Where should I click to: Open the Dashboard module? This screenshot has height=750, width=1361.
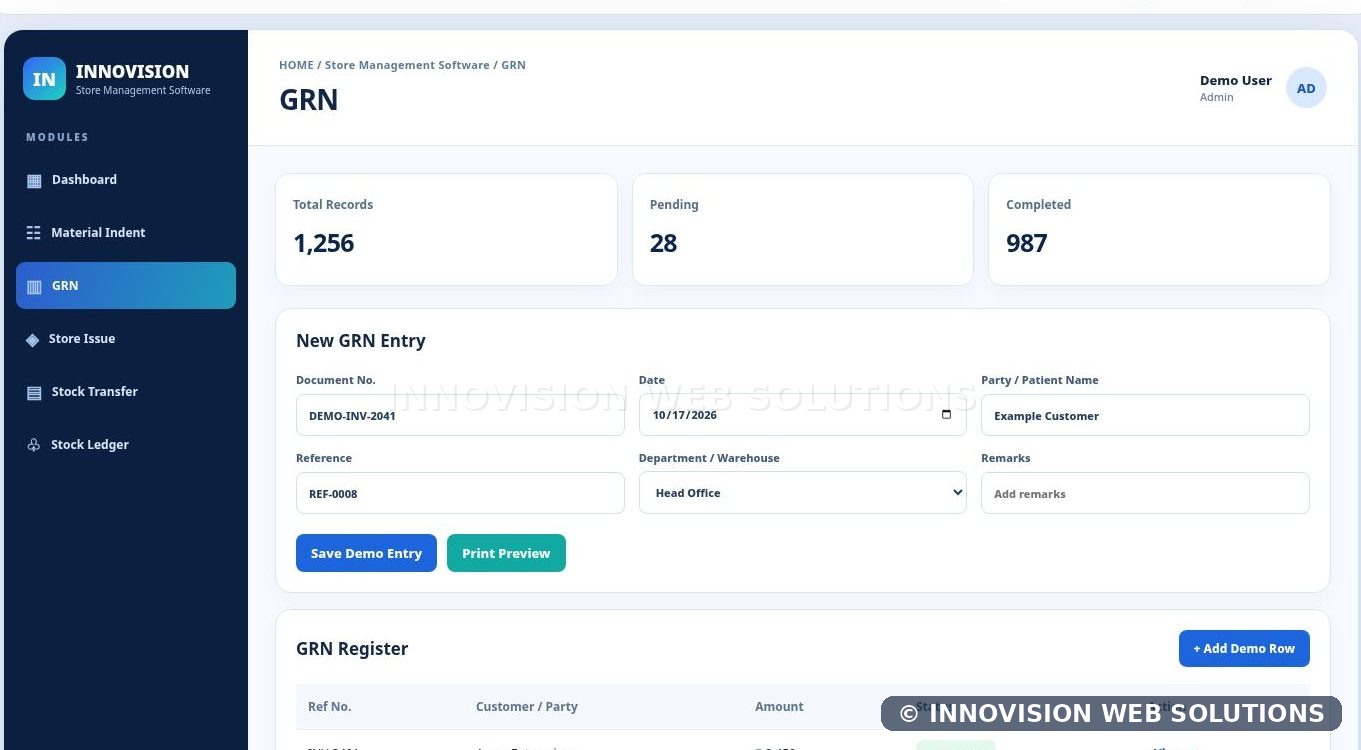click(126, 180)
